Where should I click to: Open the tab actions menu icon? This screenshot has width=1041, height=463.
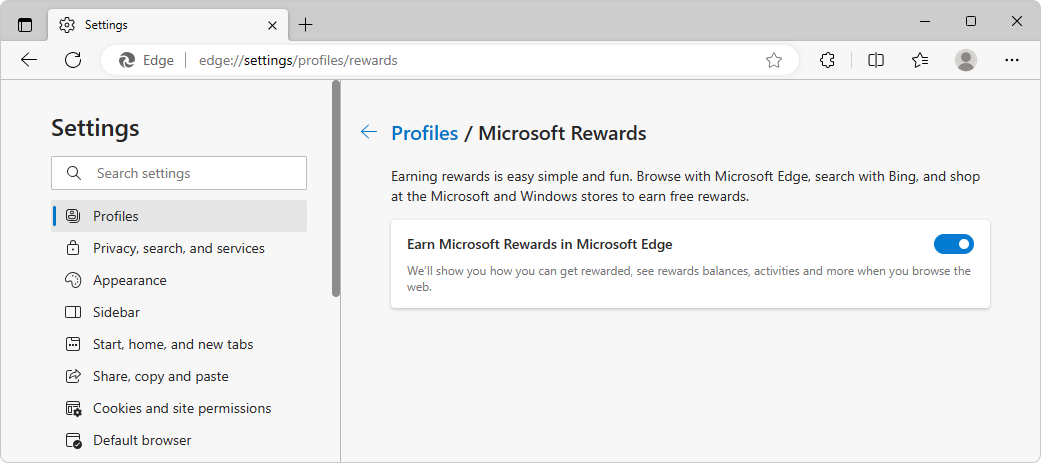[x=25, y=25]
